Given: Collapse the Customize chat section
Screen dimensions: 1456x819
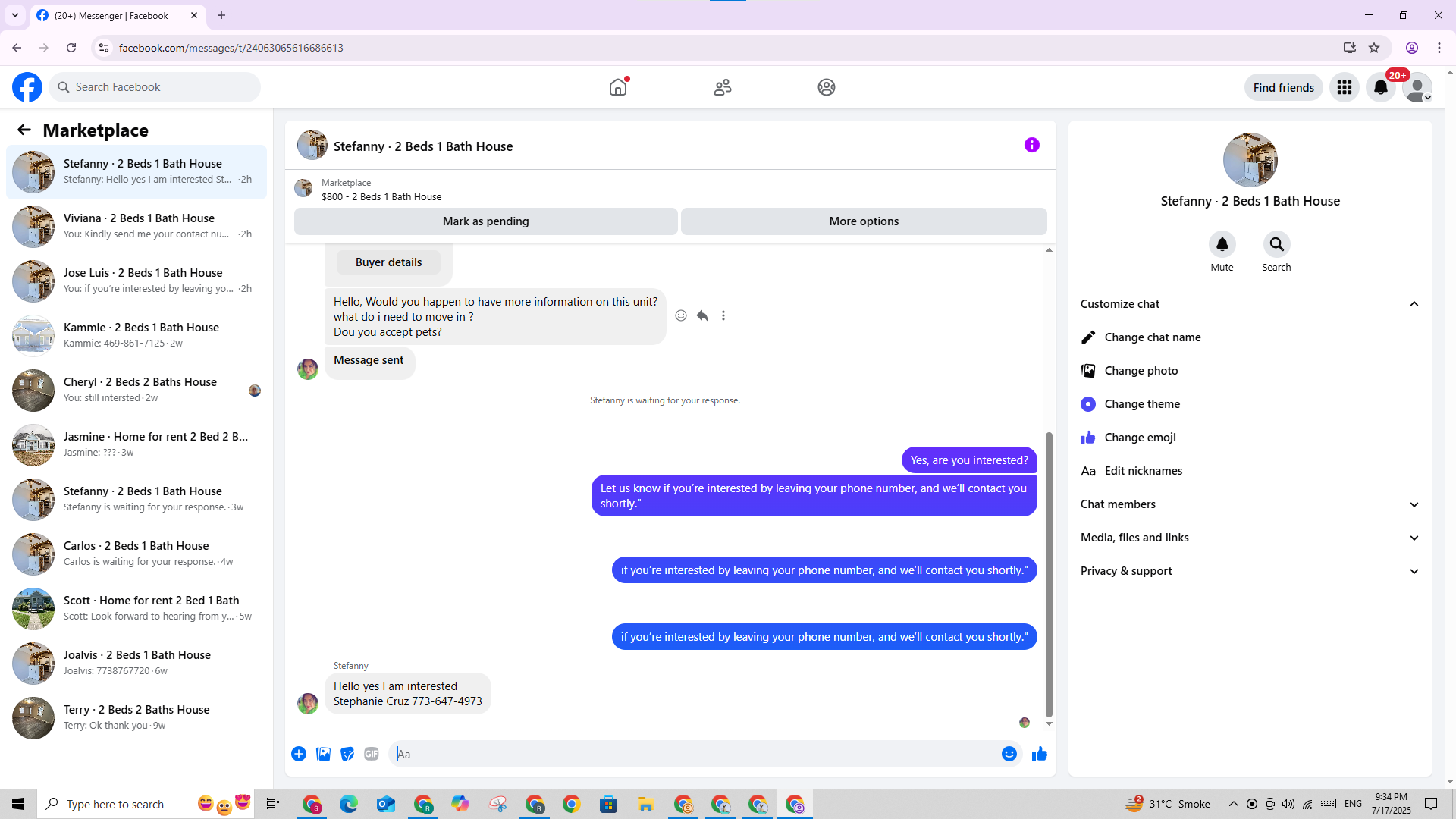Looking at the screenshot, I should pyautogui.click(x=1250, y=304).
